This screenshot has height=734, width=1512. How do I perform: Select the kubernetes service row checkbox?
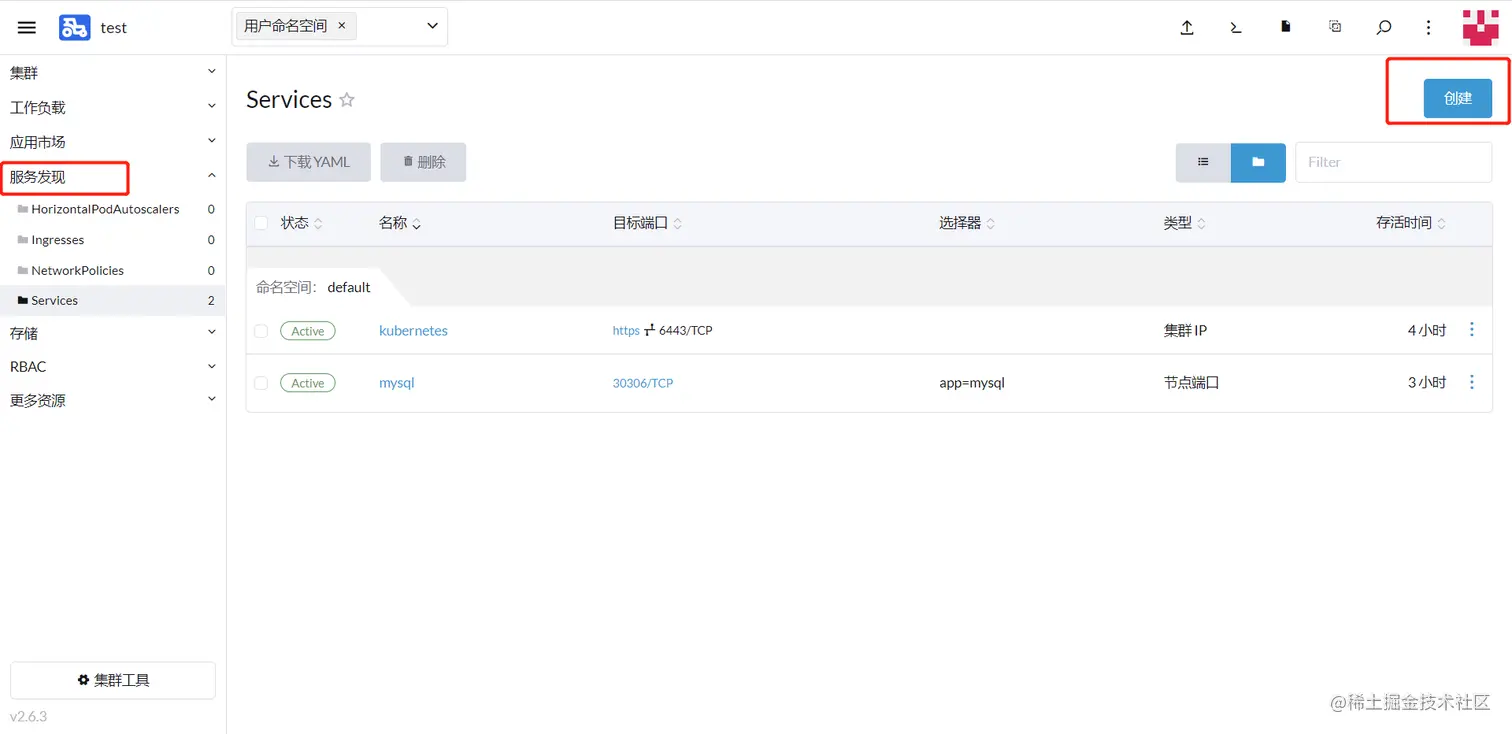261,330
